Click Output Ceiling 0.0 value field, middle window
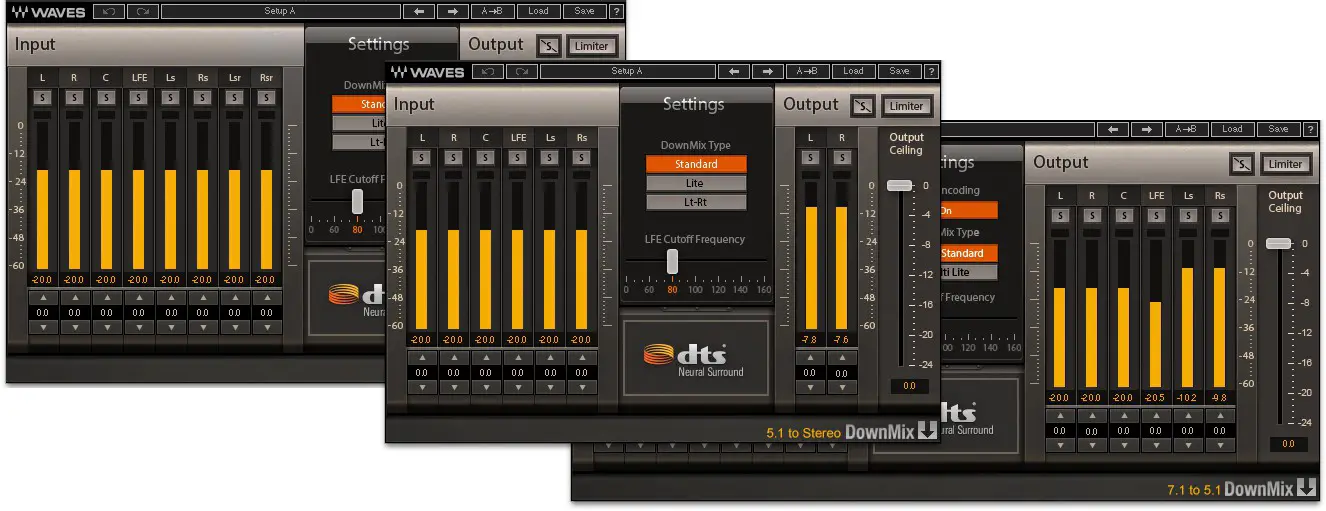 click(908, 386)
